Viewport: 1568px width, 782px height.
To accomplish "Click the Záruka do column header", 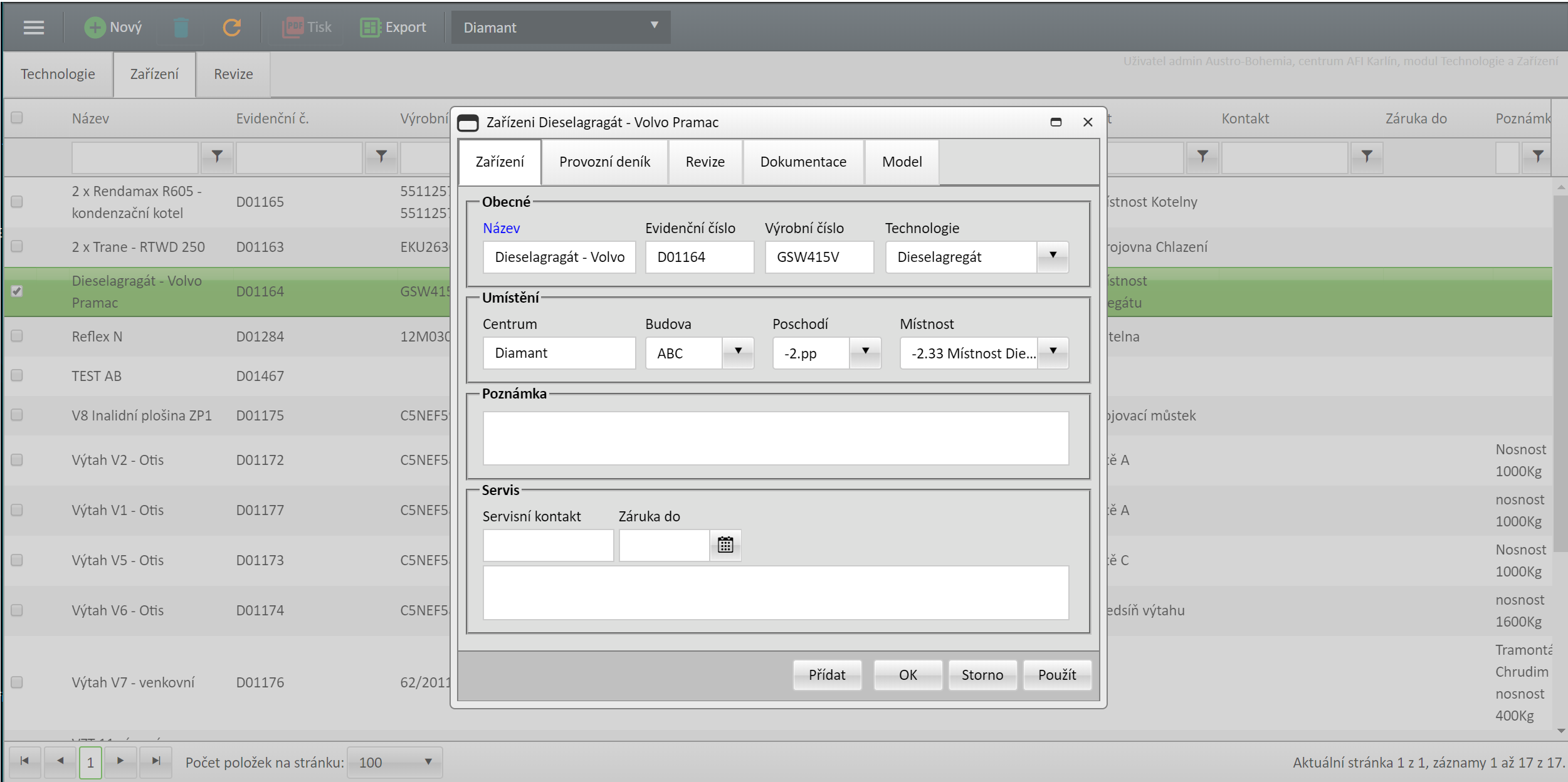I will tap(1416, 118).
